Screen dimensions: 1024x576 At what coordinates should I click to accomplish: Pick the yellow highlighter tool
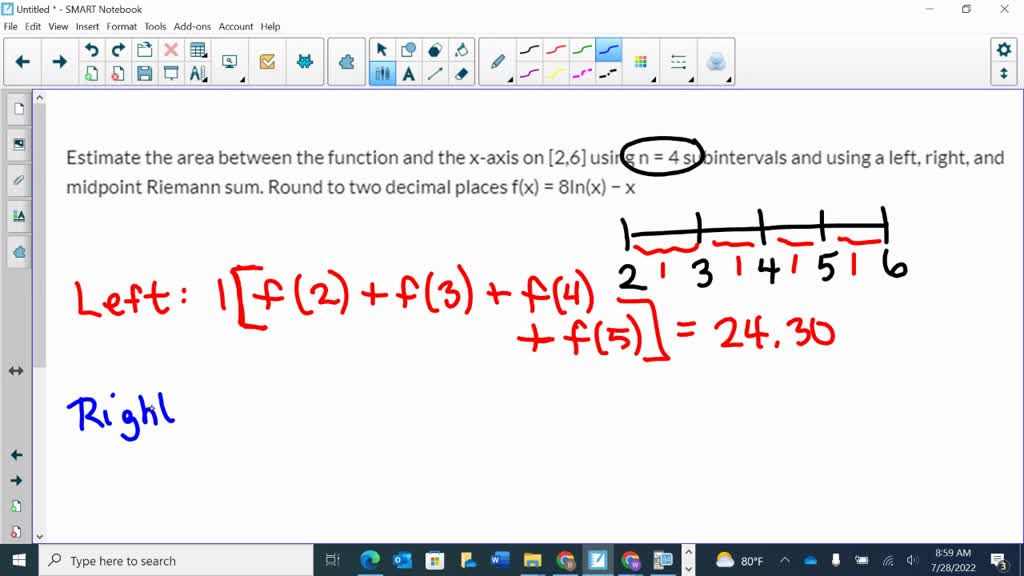[x=557, y=73]
